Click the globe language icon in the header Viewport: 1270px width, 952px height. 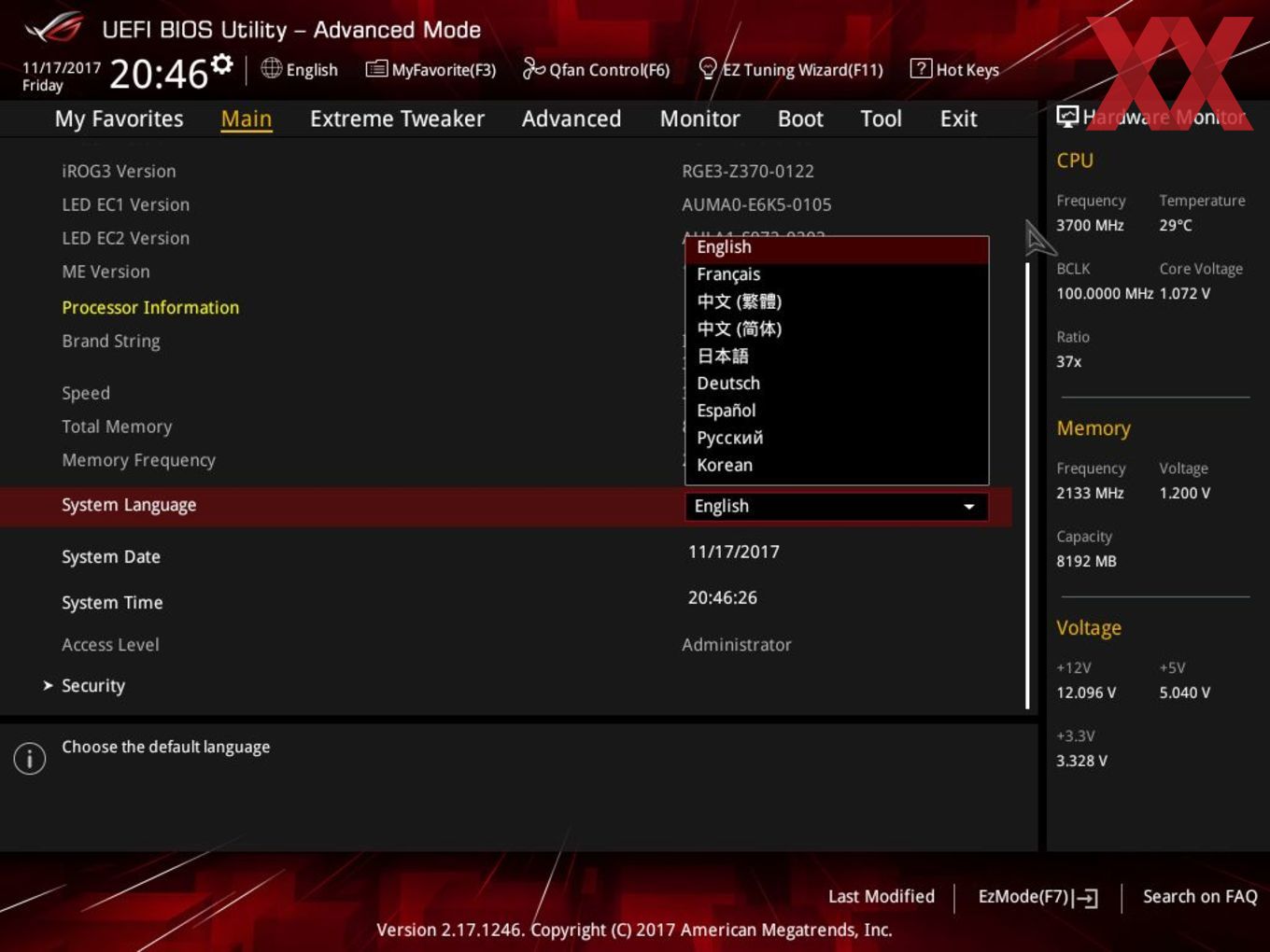coord(271,68)
